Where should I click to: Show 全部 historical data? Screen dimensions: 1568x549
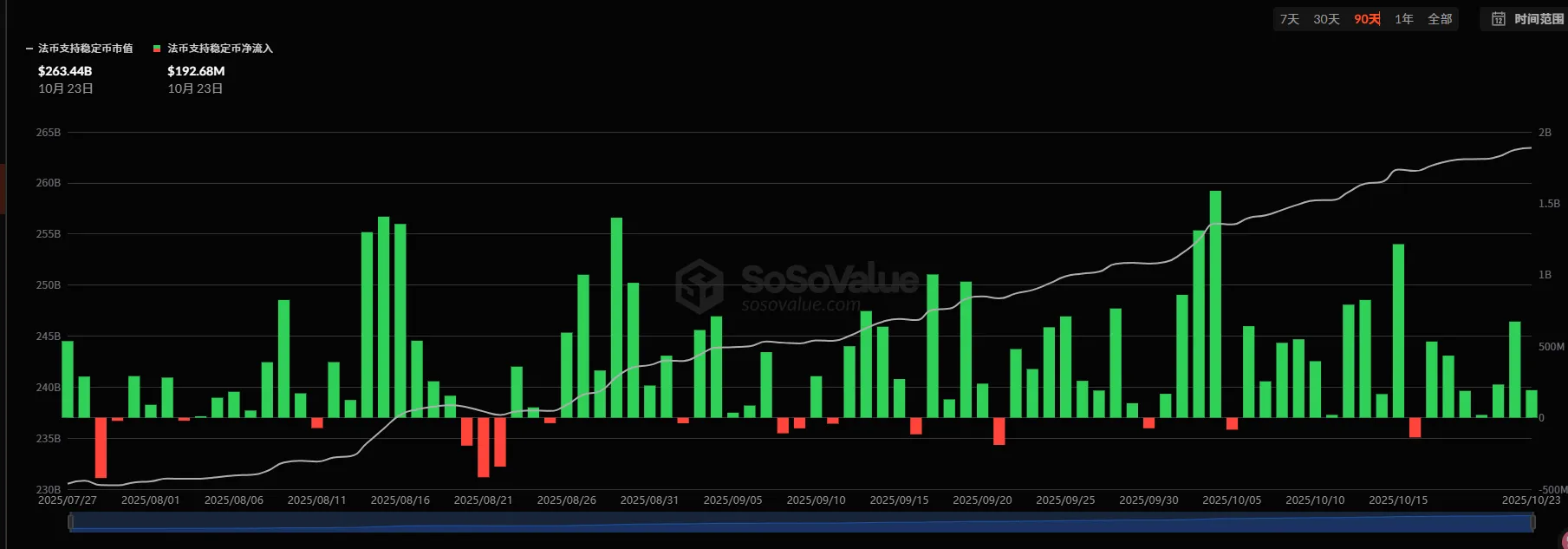pos(1440,19)
